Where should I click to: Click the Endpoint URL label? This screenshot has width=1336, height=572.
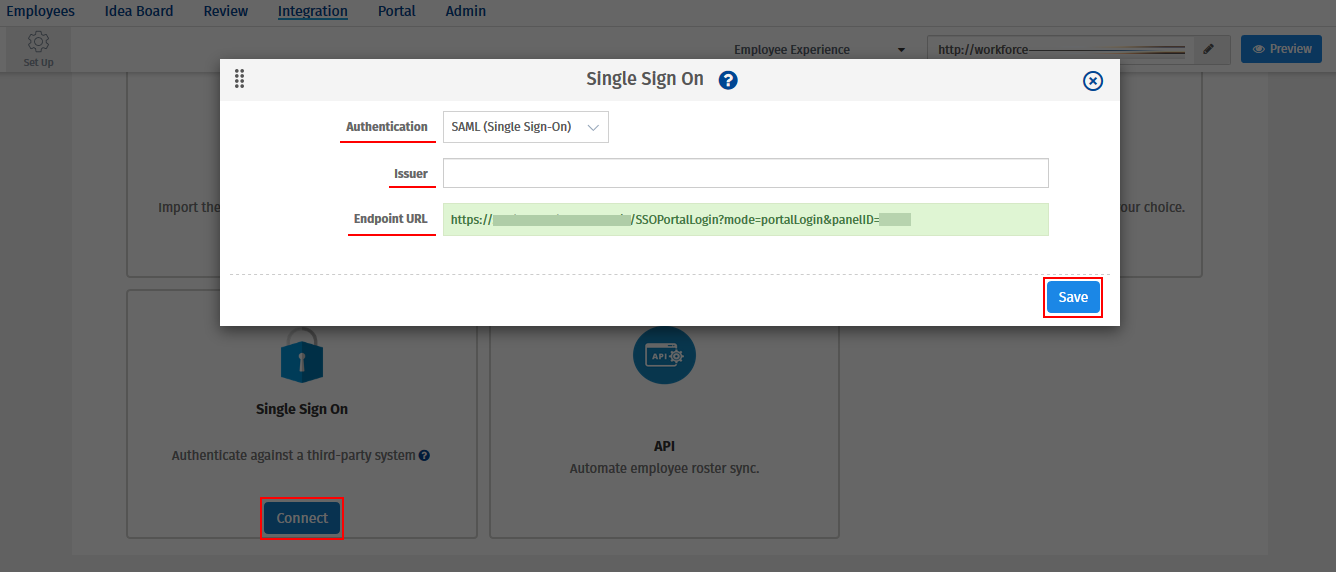click(390, 219)
